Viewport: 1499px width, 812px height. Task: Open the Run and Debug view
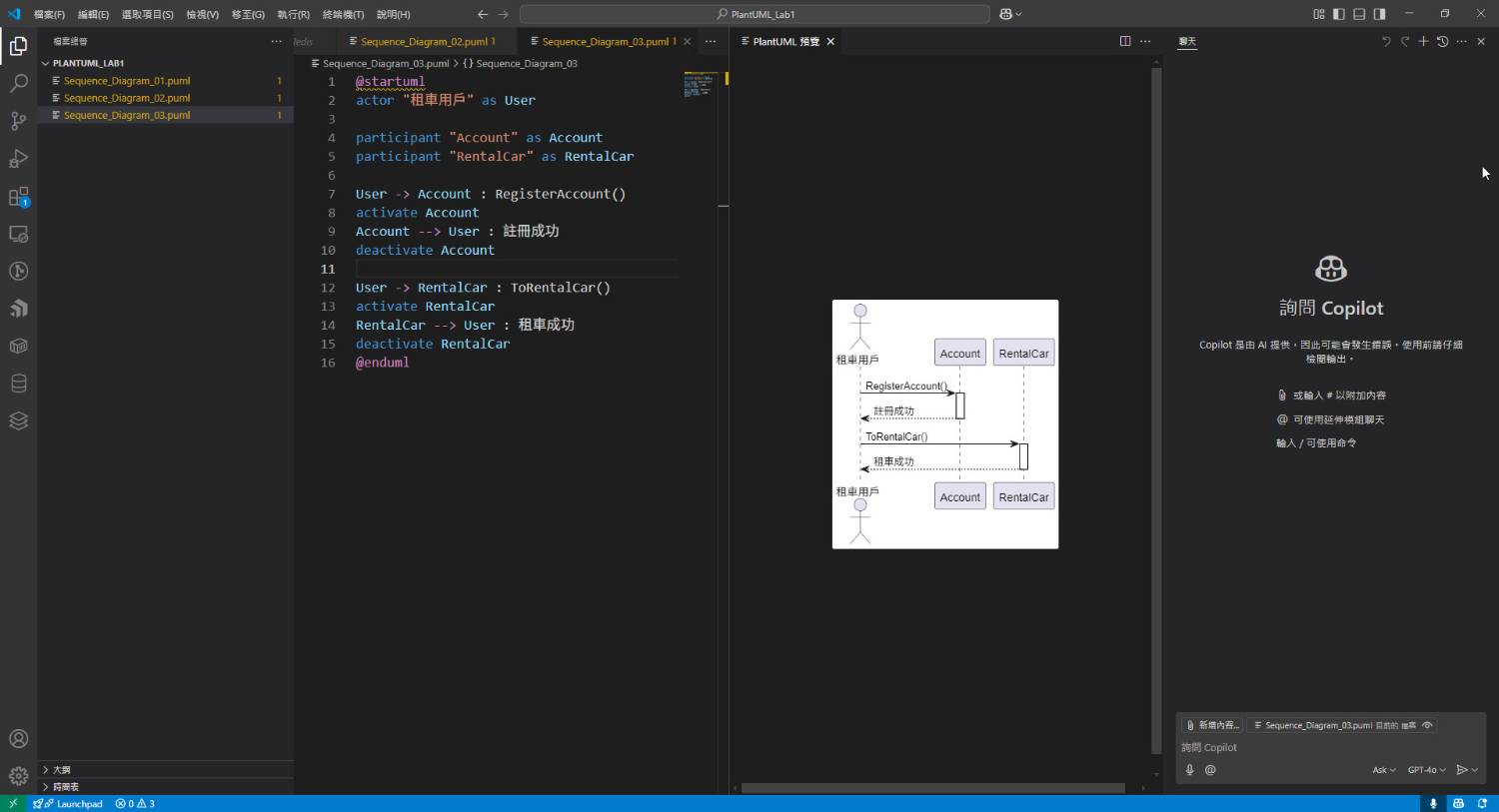(18, 159)
